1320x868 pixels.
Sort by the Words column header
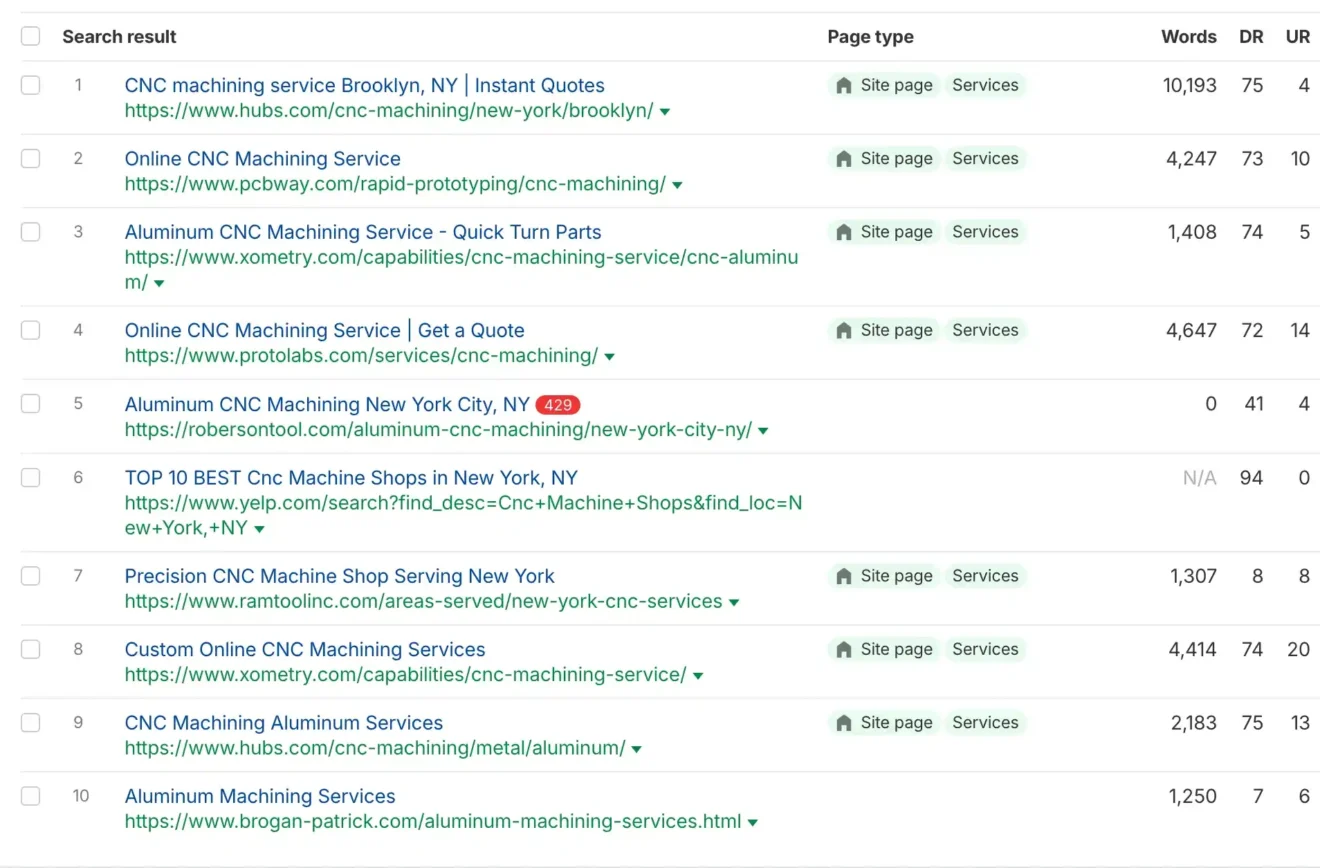pyautogui.click(x=1189, y=36)
